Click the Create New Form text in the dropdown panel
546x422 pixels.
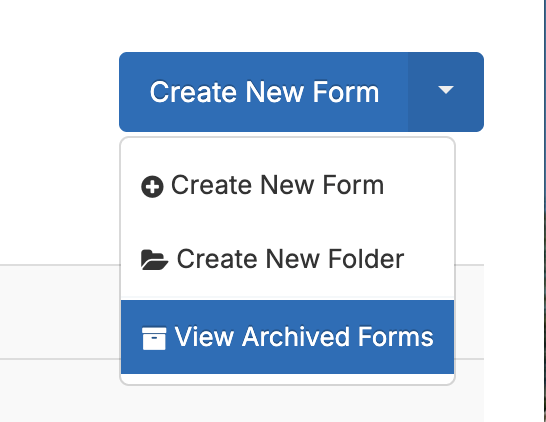(x=278, y=185)
